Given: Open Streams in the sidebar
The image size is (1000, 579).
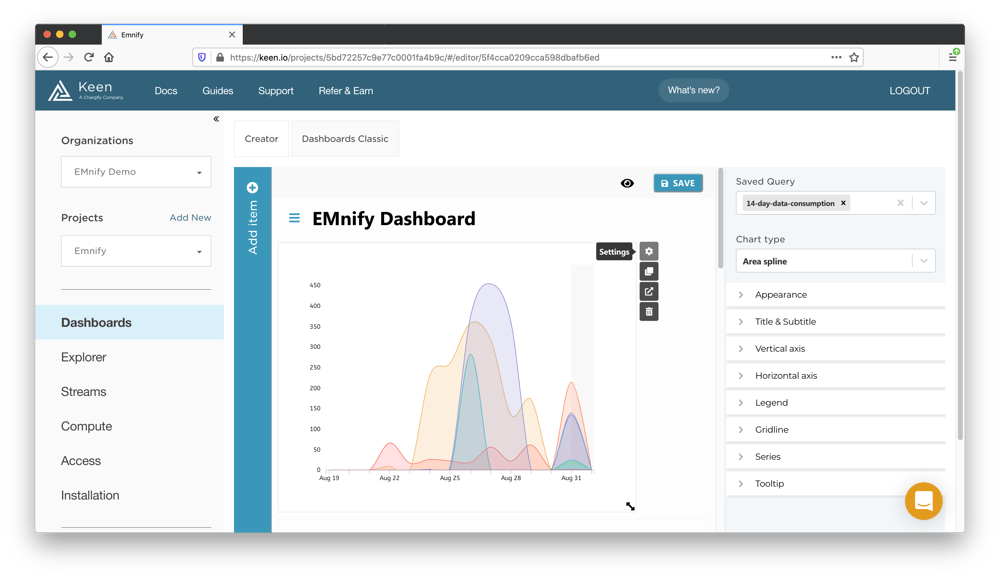Looking at the screenshot, I should pyautogui.click(x=84, y=392).
